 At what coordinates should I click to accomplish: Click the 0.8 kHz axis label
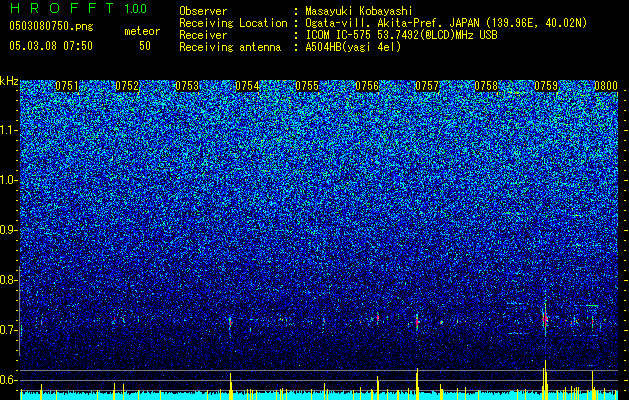[9, 280]
